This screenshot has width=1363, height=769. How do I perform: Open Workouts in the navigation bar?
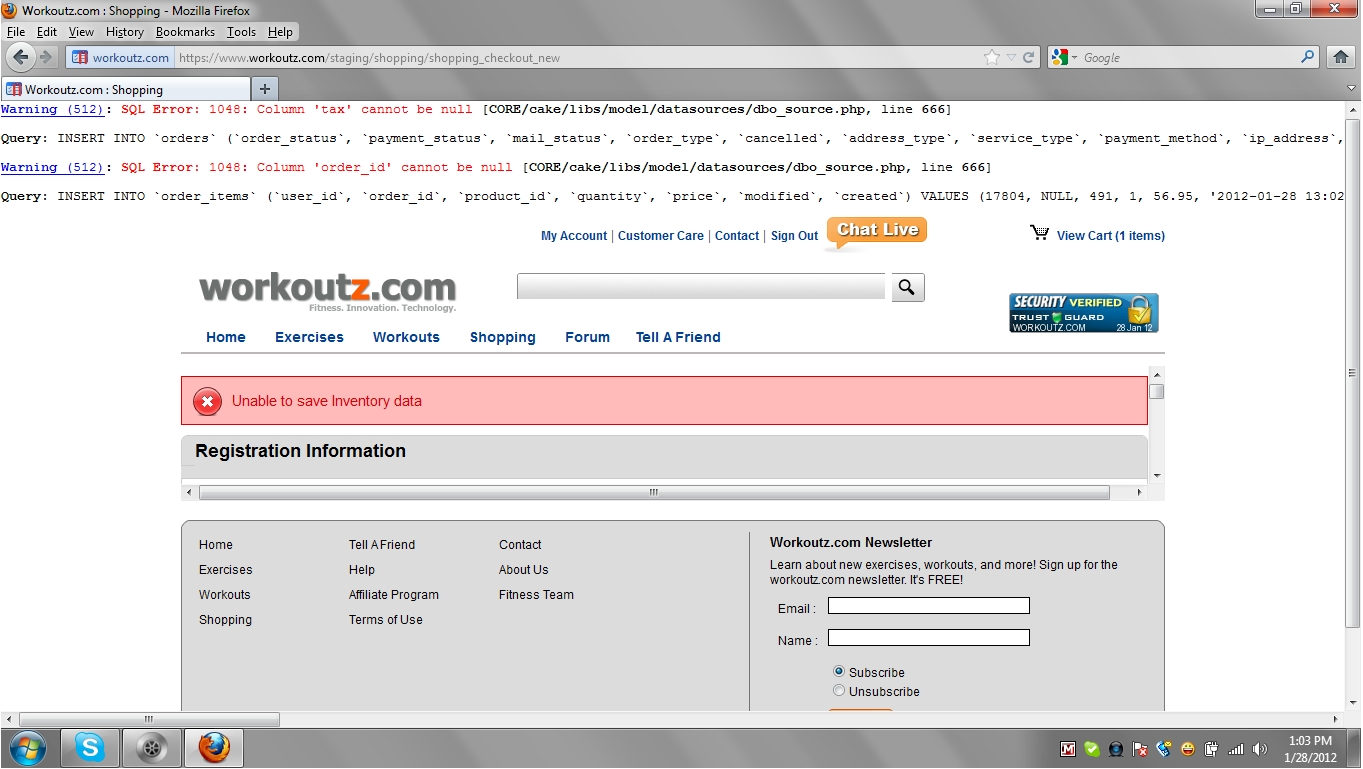406,337
